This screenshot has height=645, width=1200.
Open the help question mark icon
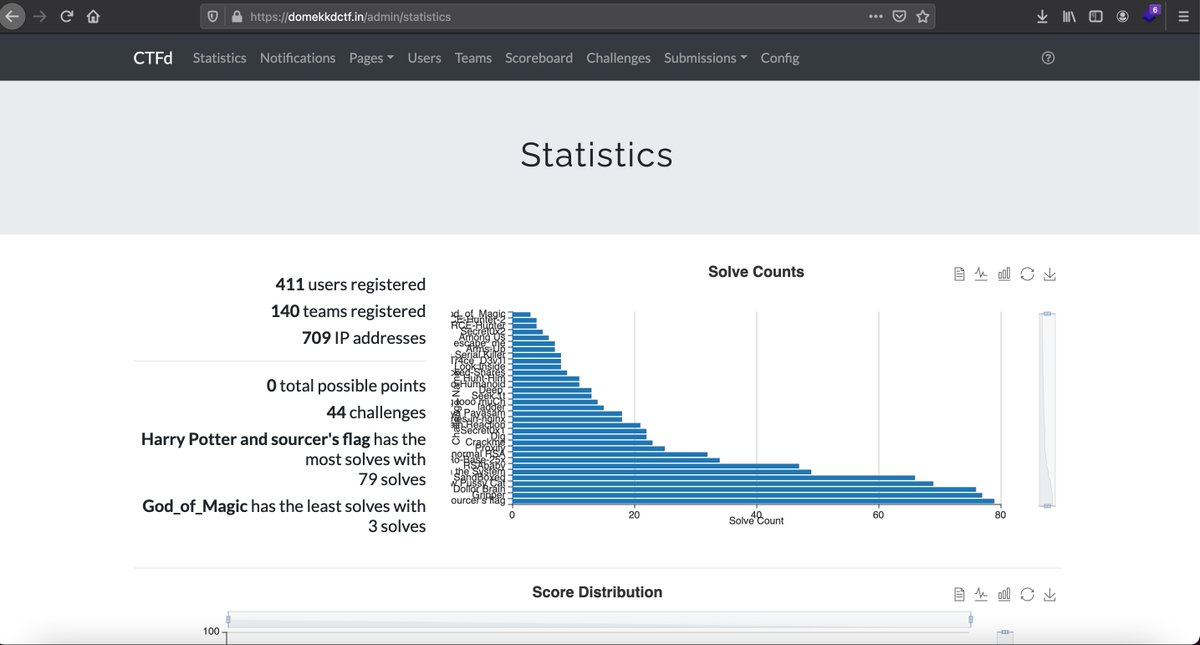1048,58
